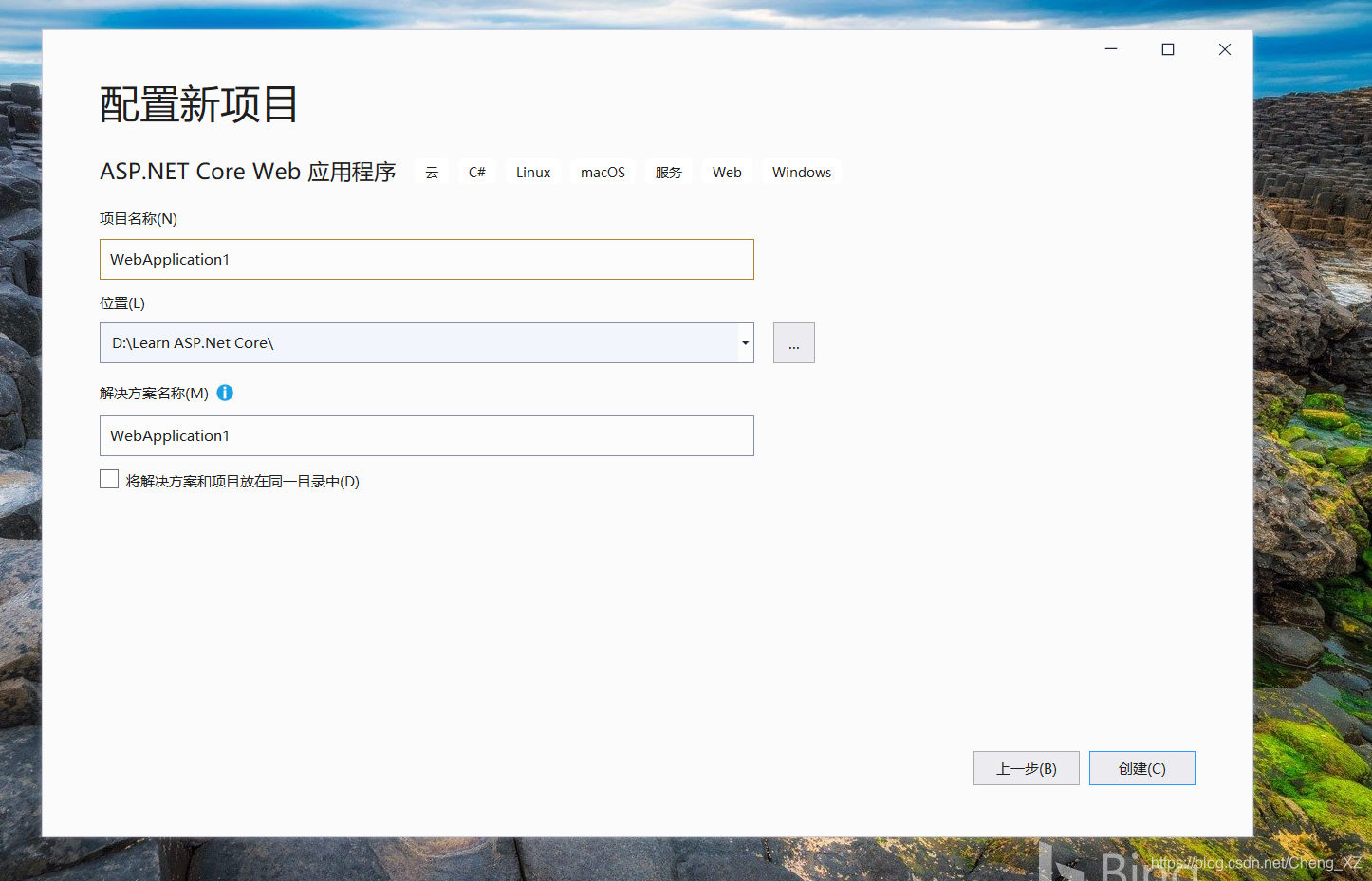Image resolution: width=1372 pixels, height=881 pixels.
Task: Click the macOS platform tag
Action: point(603,172)
